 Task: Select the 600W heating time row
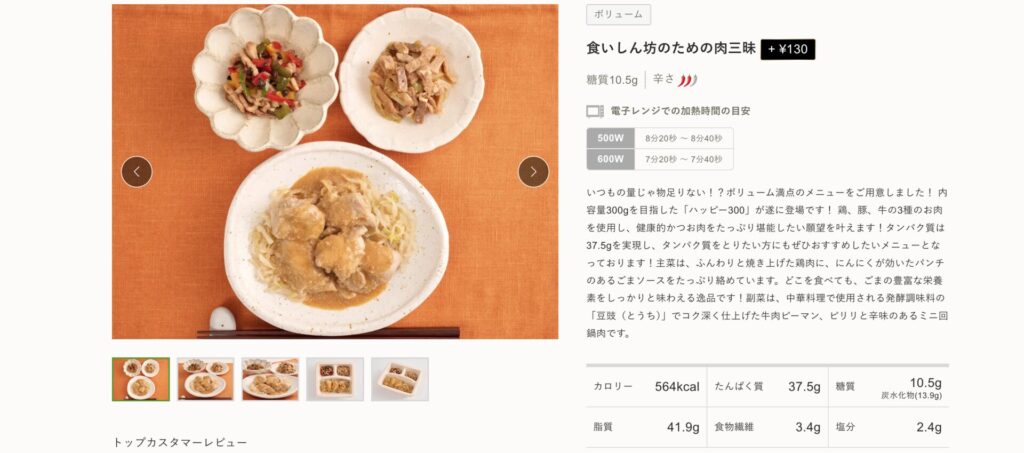click(660, 159)
